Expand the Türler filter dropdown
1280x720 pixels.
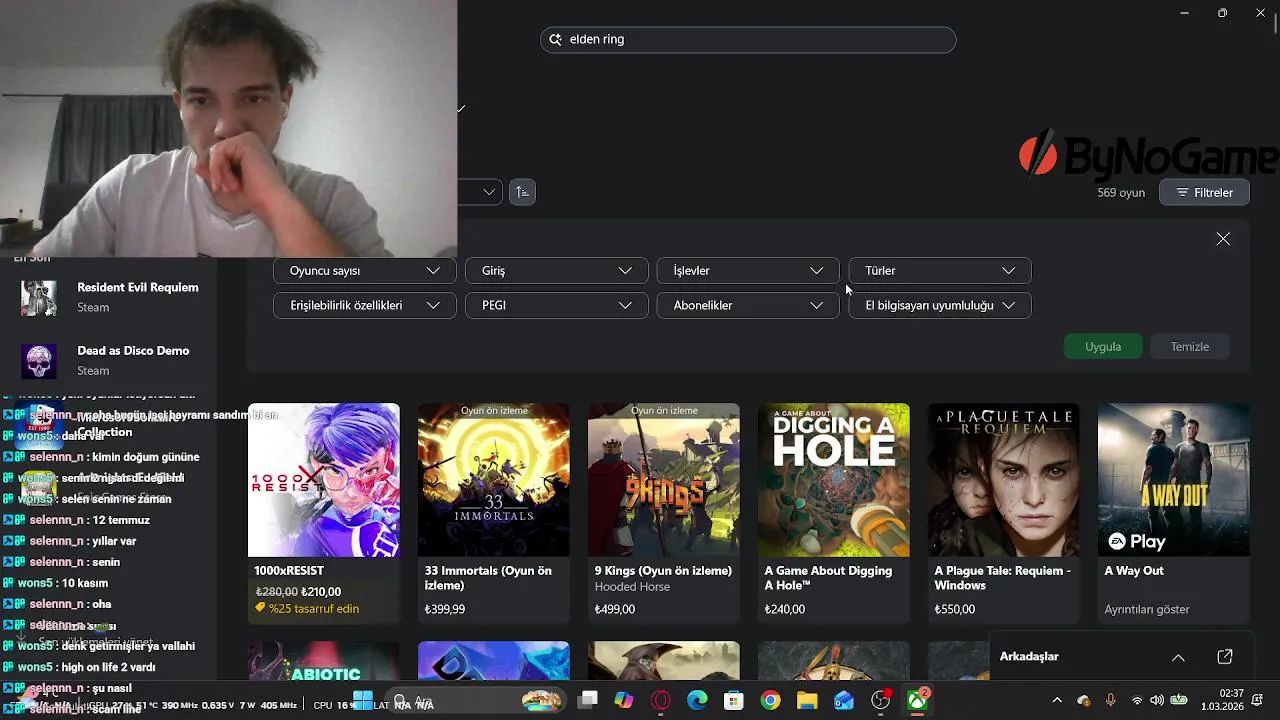click(940, 270)
